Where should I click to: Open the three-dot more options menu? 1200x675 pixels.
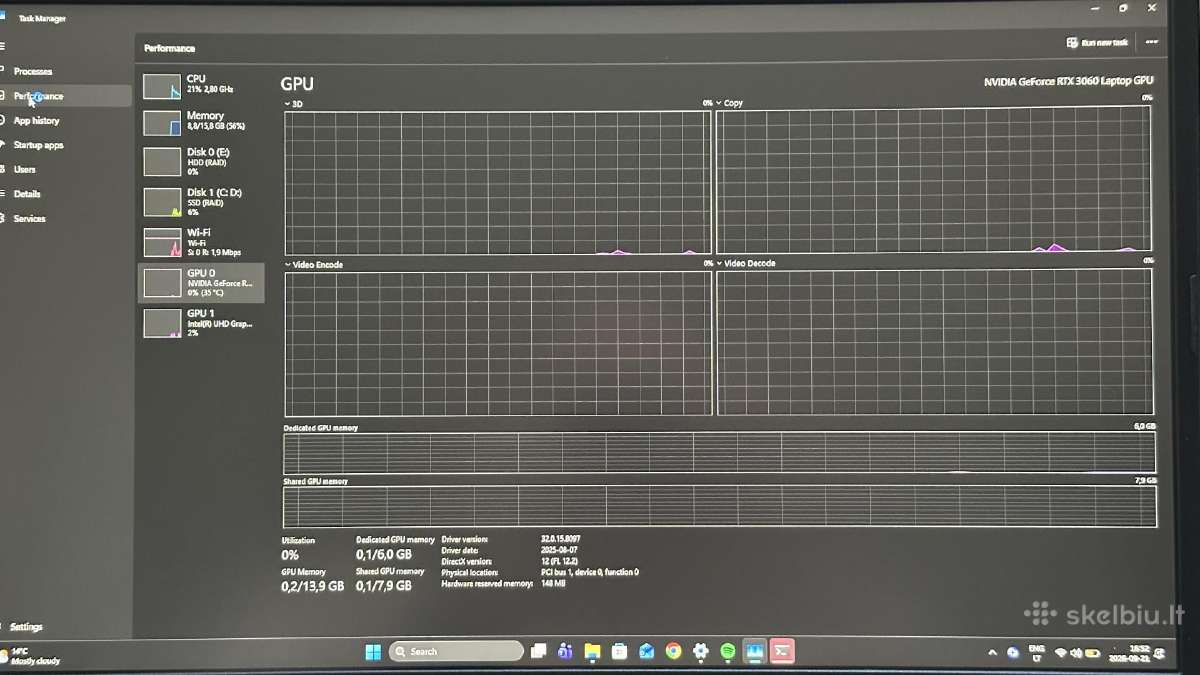1152,42
